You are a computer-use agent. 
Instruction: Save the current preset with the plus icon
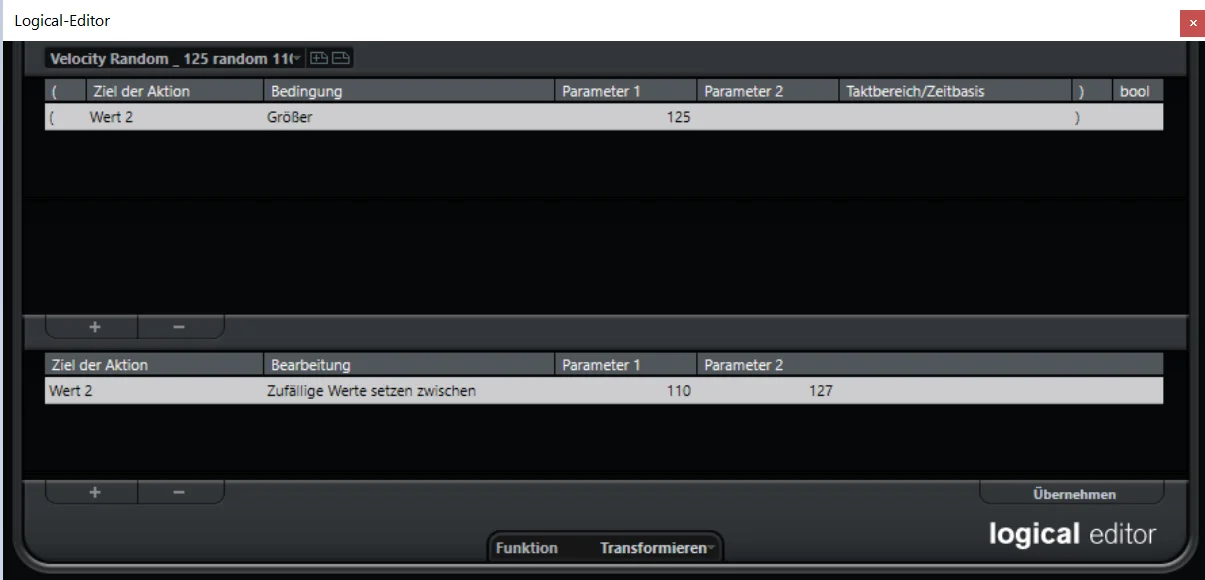[319, 59]
